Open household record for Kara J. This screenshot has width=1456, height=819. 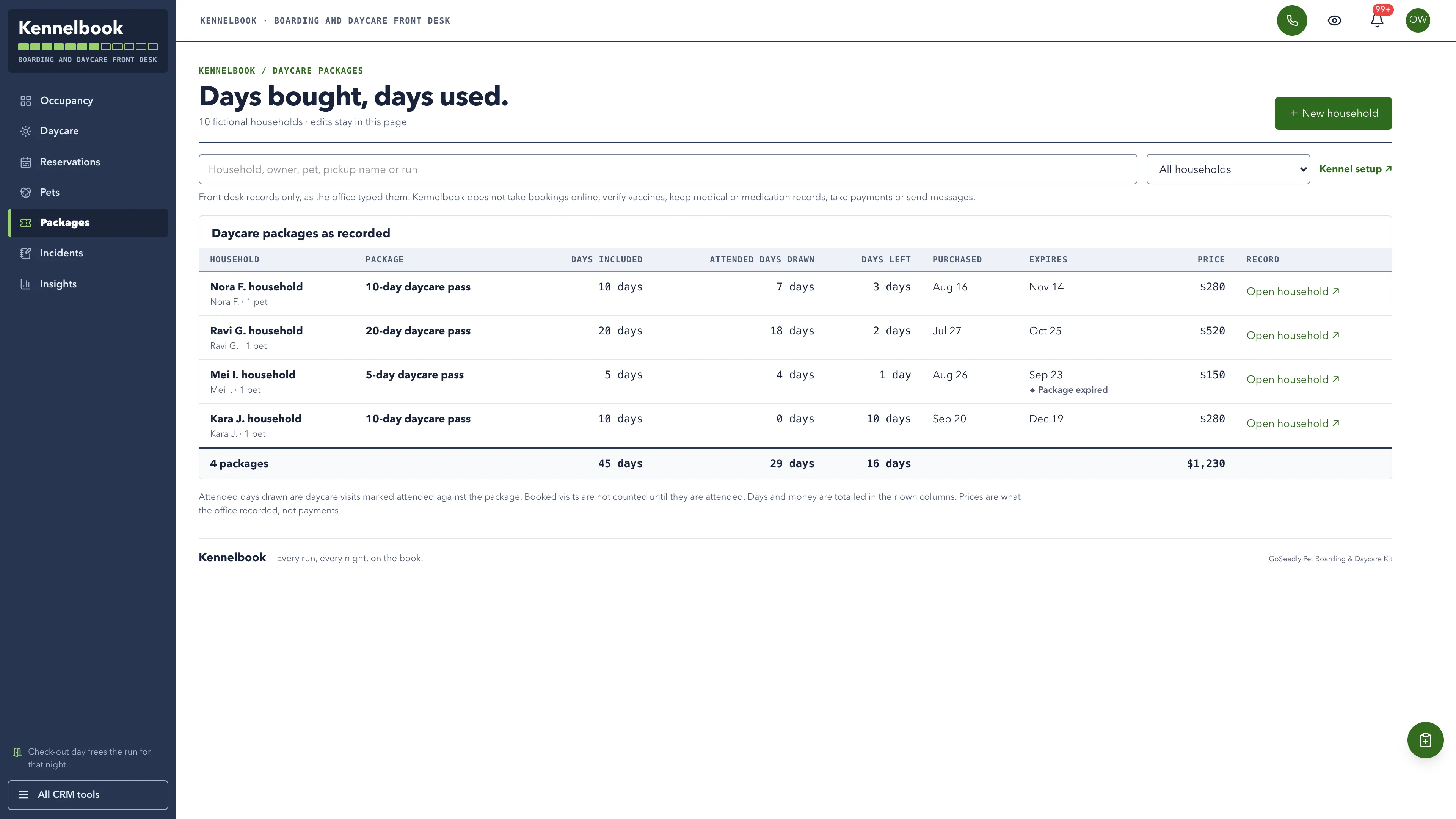1293,424
